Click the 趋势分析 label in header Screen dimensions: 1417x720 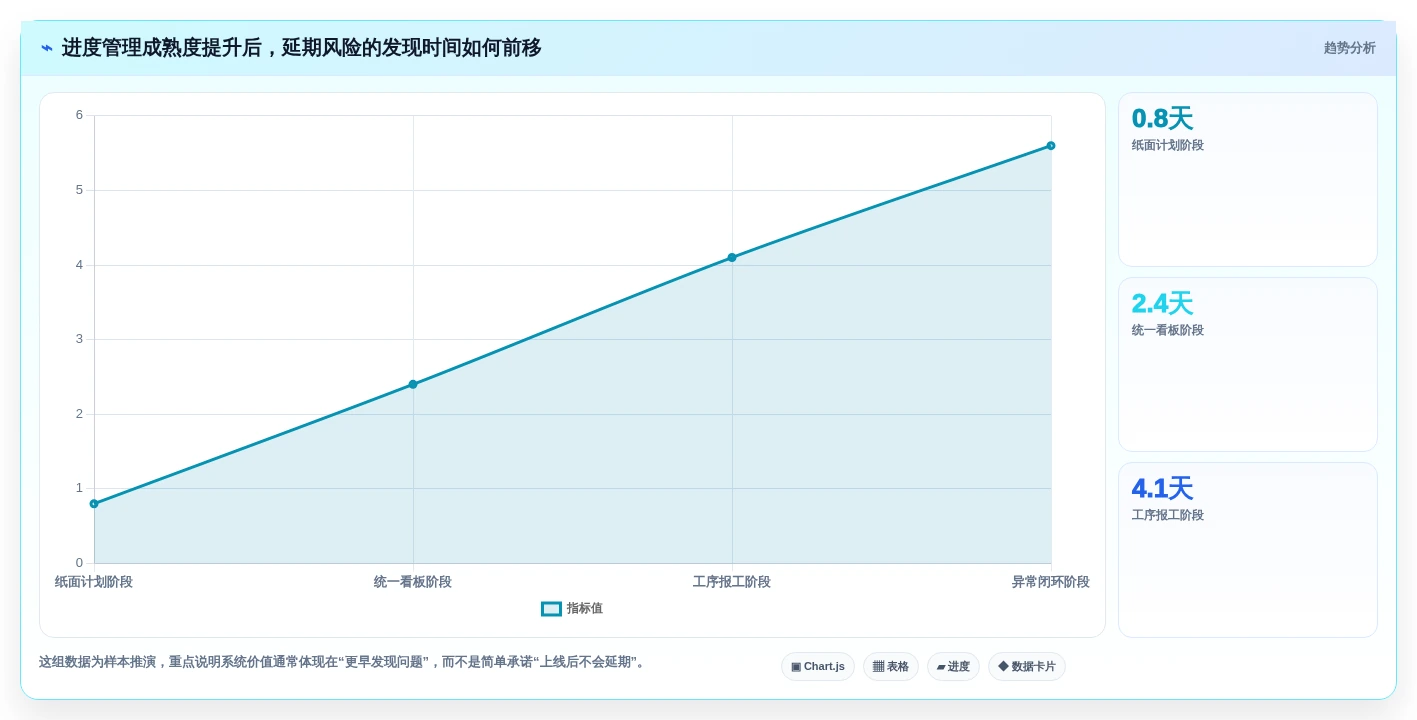(1350, 48)
